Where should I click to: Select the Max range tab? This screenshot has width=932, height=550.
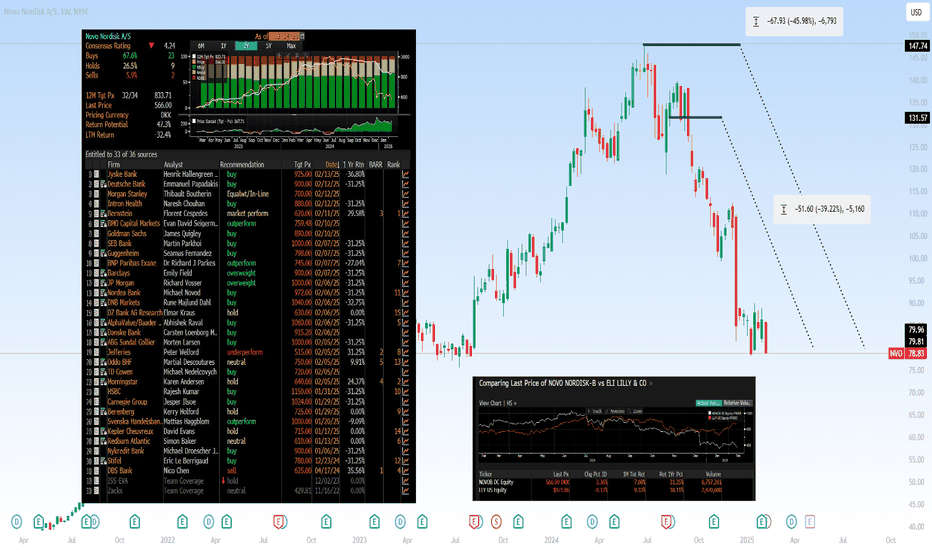291,46
